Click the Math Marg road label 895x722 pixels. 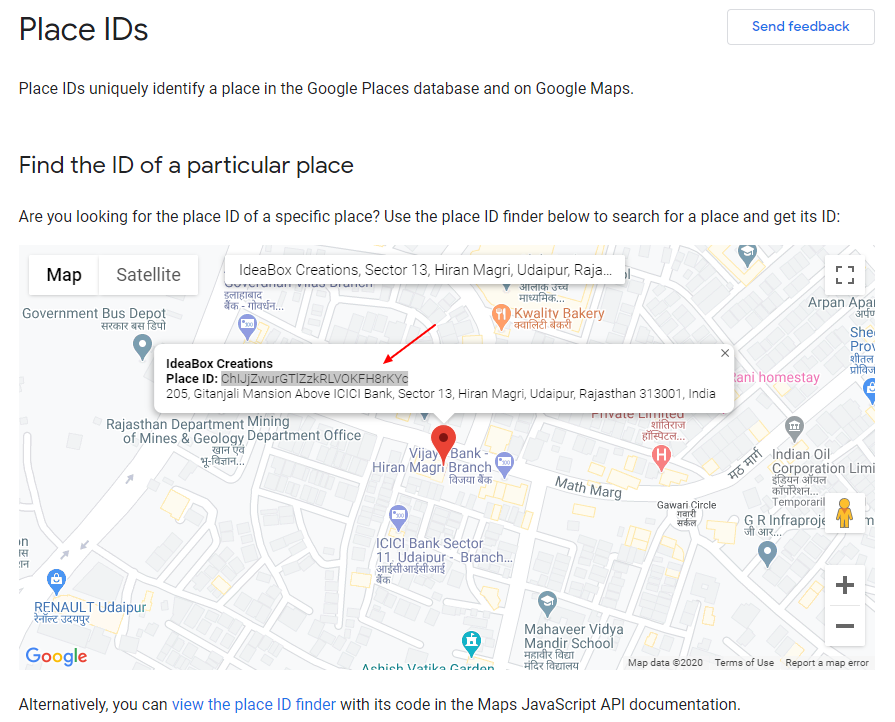588,488
